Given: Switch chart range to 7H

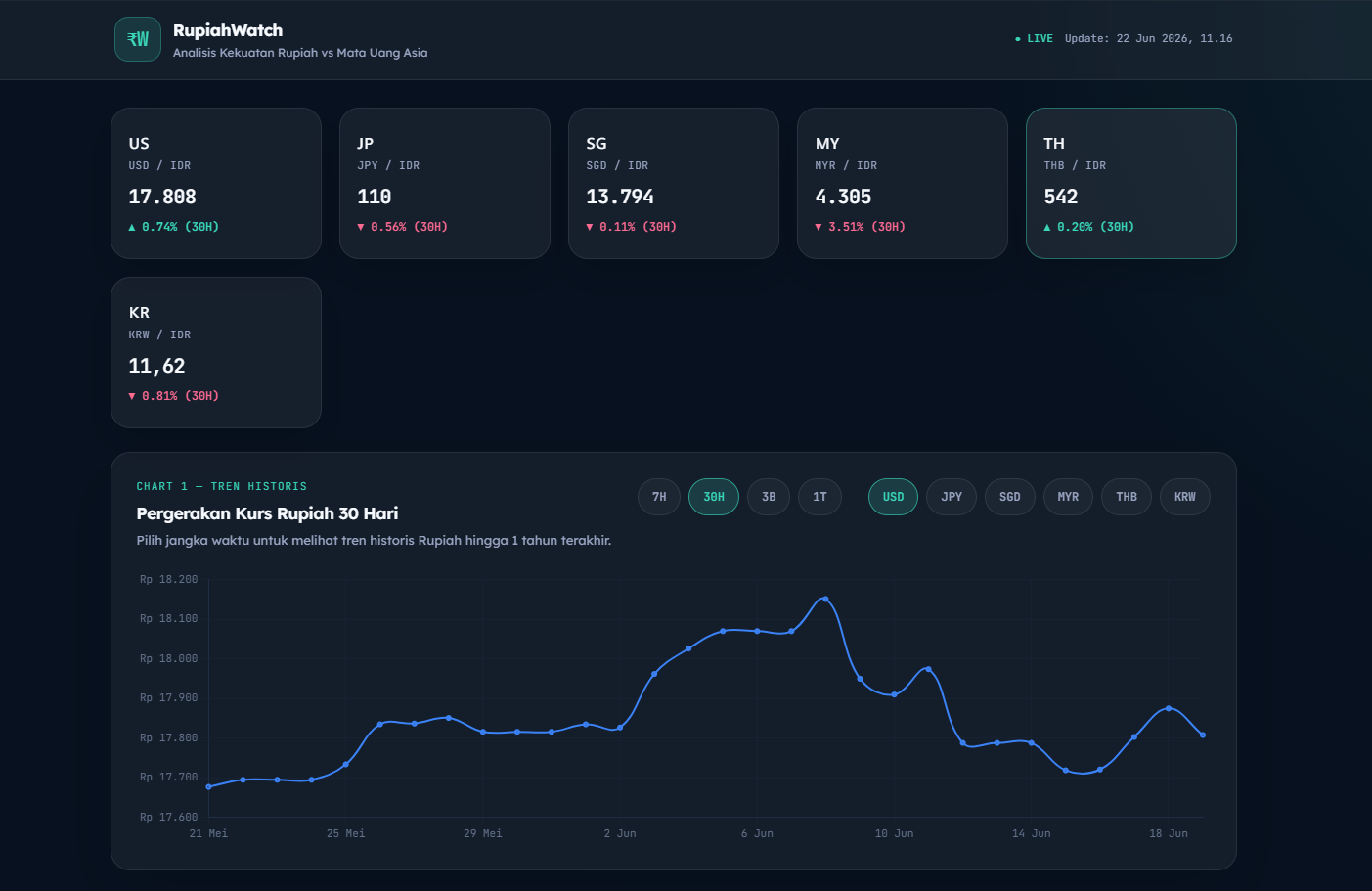Looking at the screenshot, I should pos(659,497).
